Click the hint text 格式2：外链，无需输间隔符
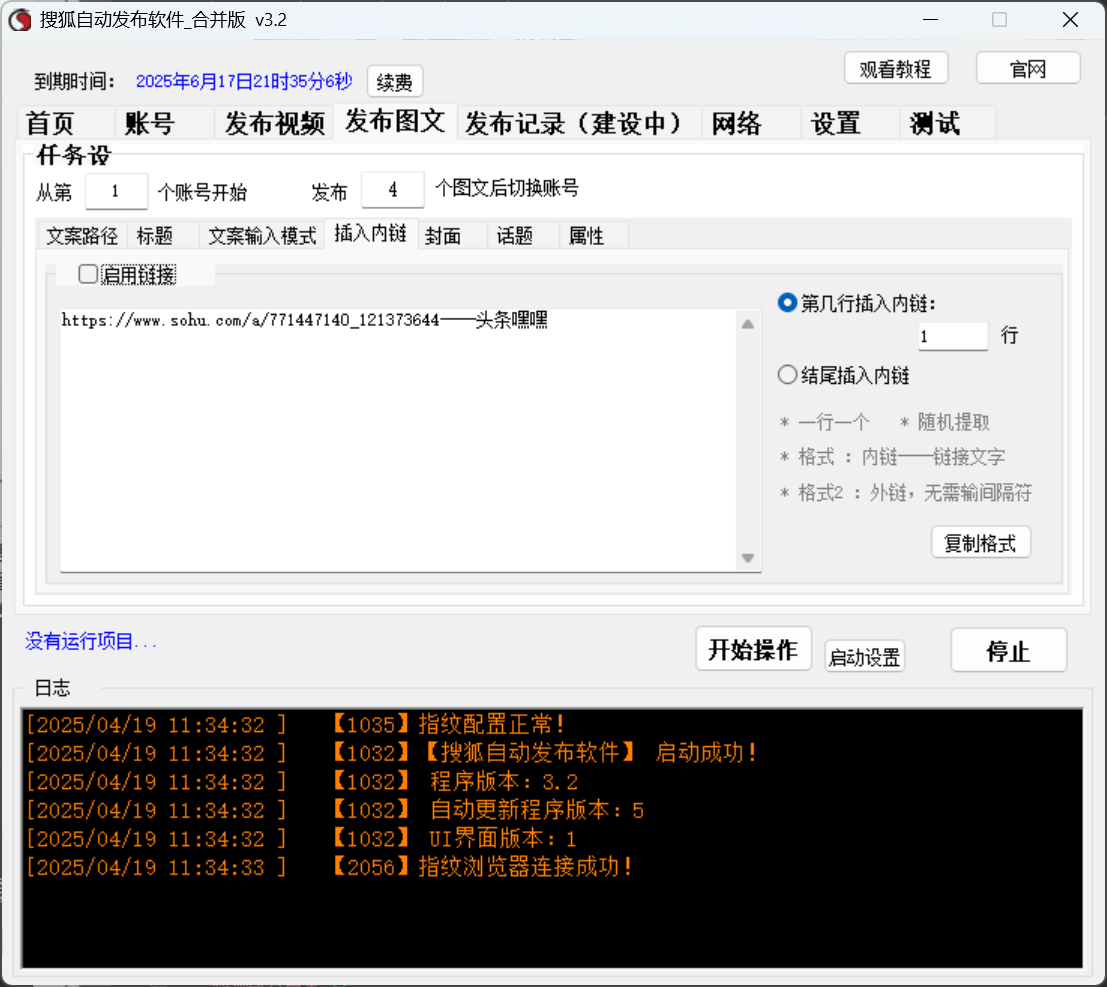Image resolution: width=1107 pixels, height=987 pixels. coord(906,492)
